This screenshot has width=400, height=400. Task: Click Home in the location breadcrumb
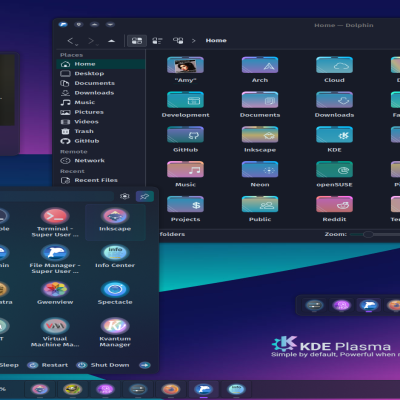click(216, 40)
